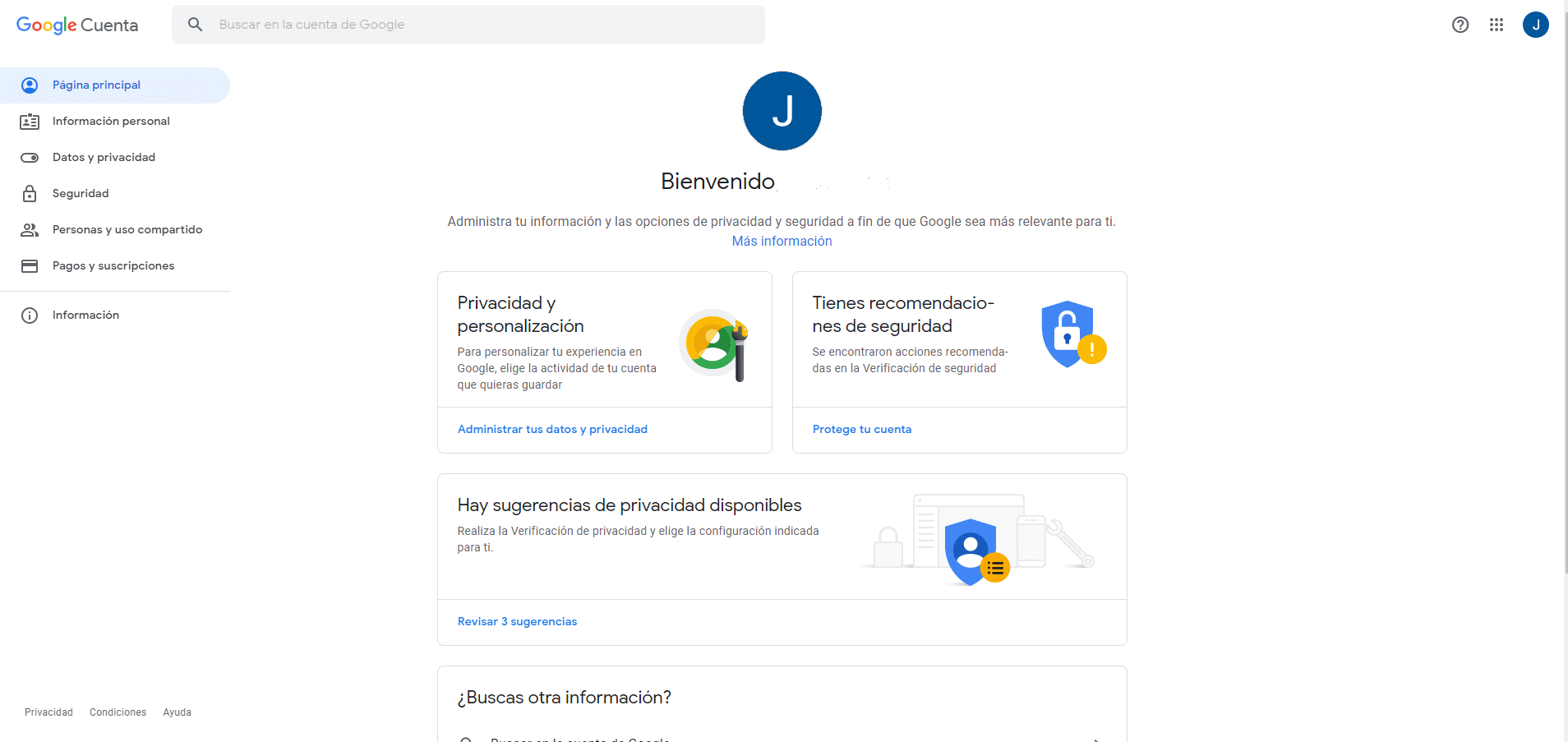The height and width of the screenshot is (742, 1568).
Task: Click the Datos y privacidad toggle icon
Action: coord(30,157)
